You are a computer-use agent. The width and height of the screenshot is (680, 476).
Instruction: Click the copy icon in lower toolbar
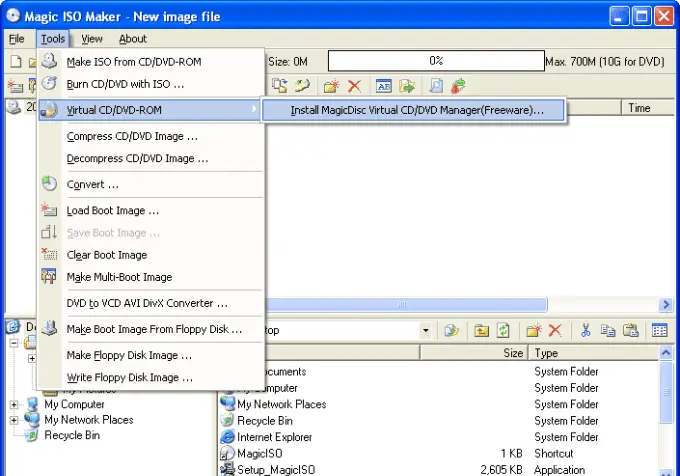click(608, 331)
